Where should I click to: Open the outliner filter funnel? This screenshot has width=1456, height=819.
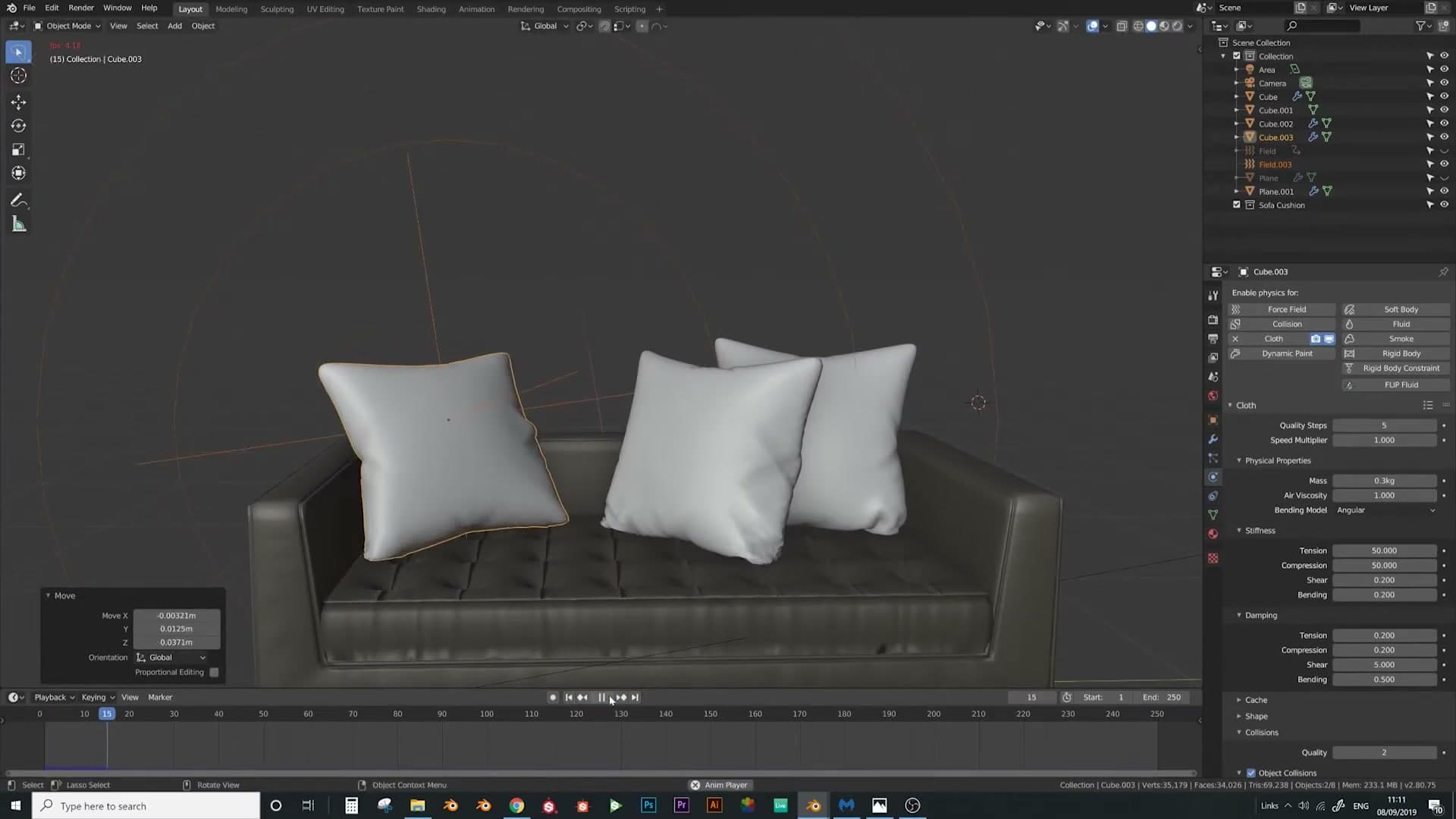pos(1420,26)
